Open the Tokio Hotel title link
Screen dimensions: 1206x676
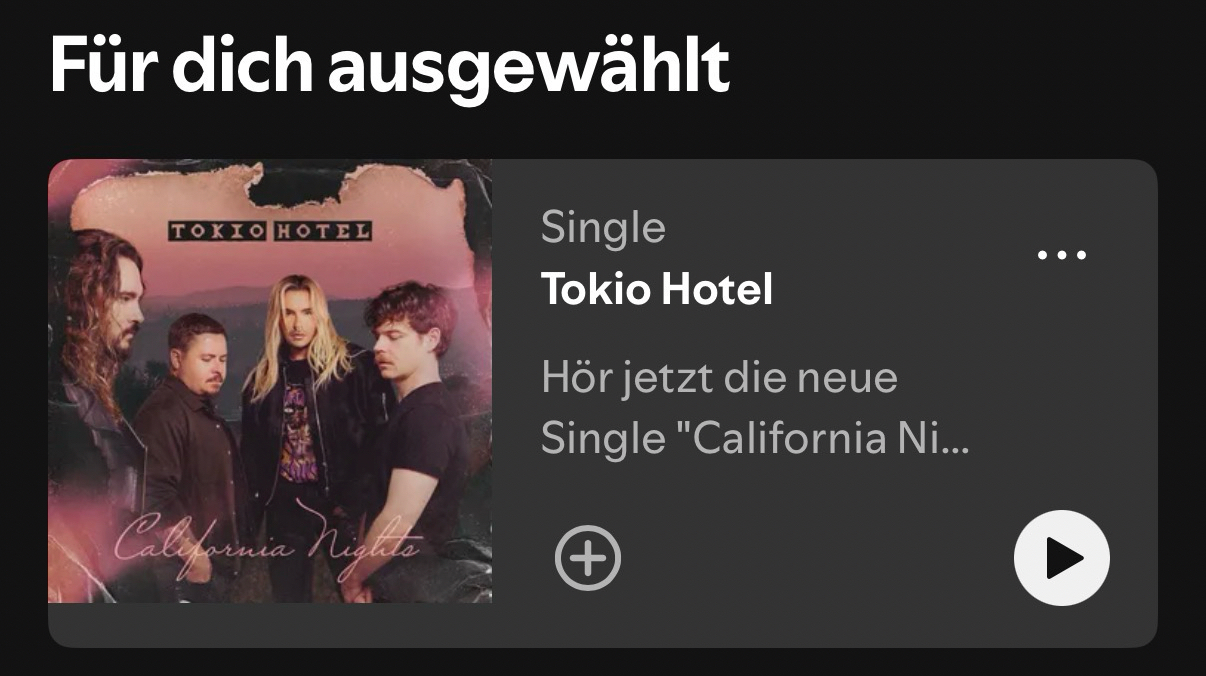(657, 290)
